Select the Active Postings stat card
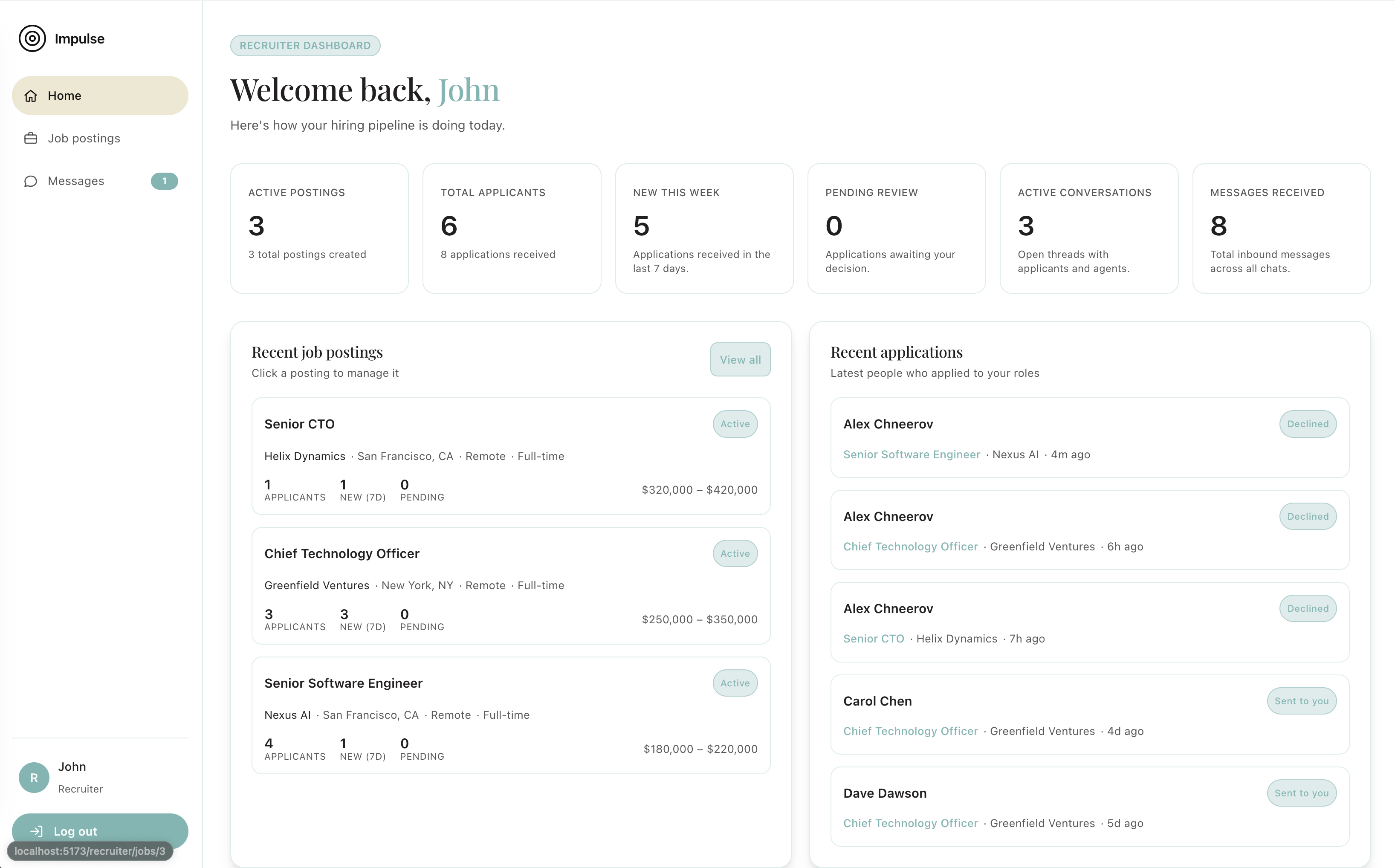 point(319,229)
